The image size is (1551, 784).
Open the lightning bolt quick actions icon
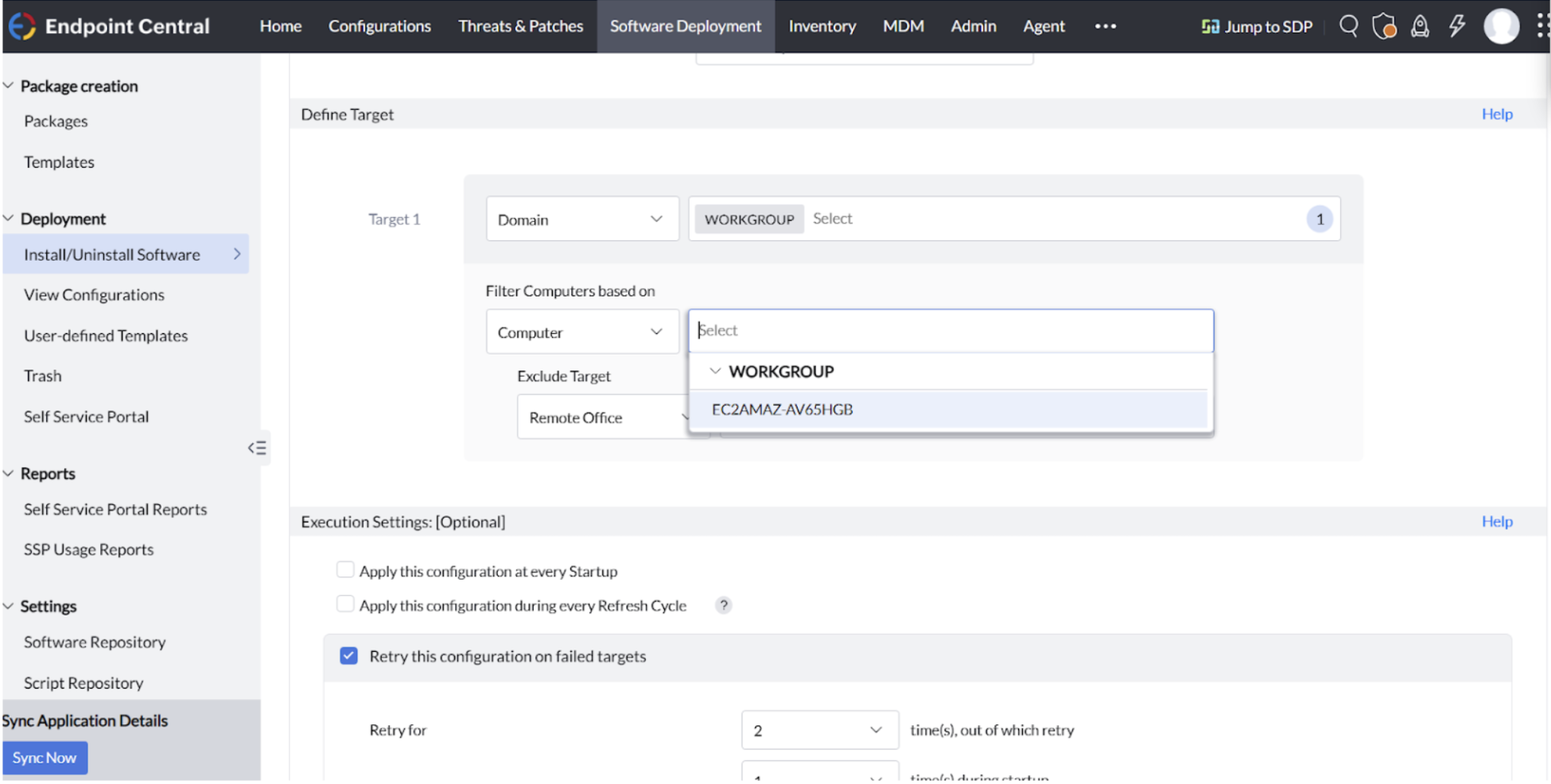(1456, 26)
